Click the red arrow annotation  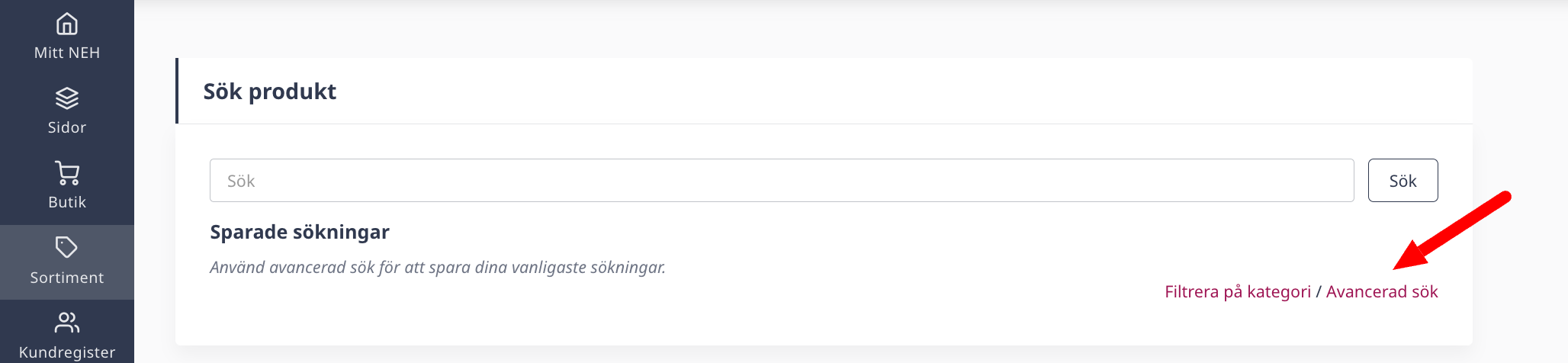[x=1452, y=230]
